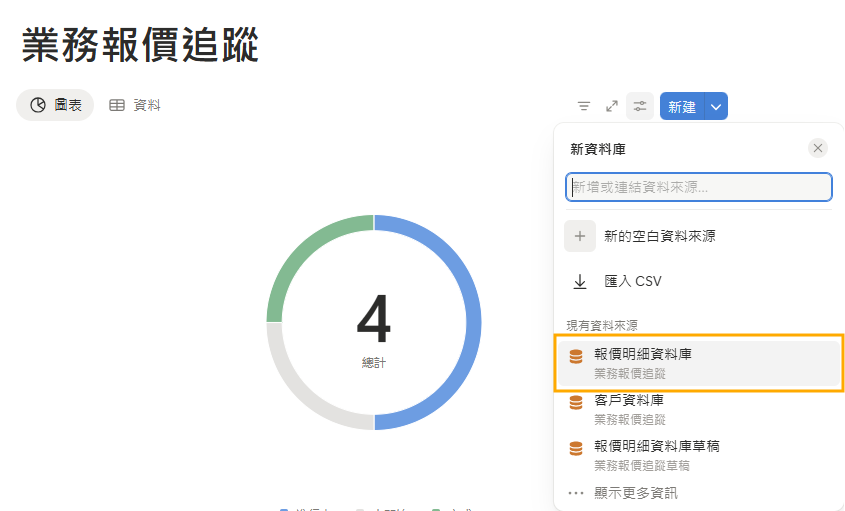Viewport: 845px width, 511px height.
Task: Close the 新資料庫 panel
Action: (x=818, y=148)
